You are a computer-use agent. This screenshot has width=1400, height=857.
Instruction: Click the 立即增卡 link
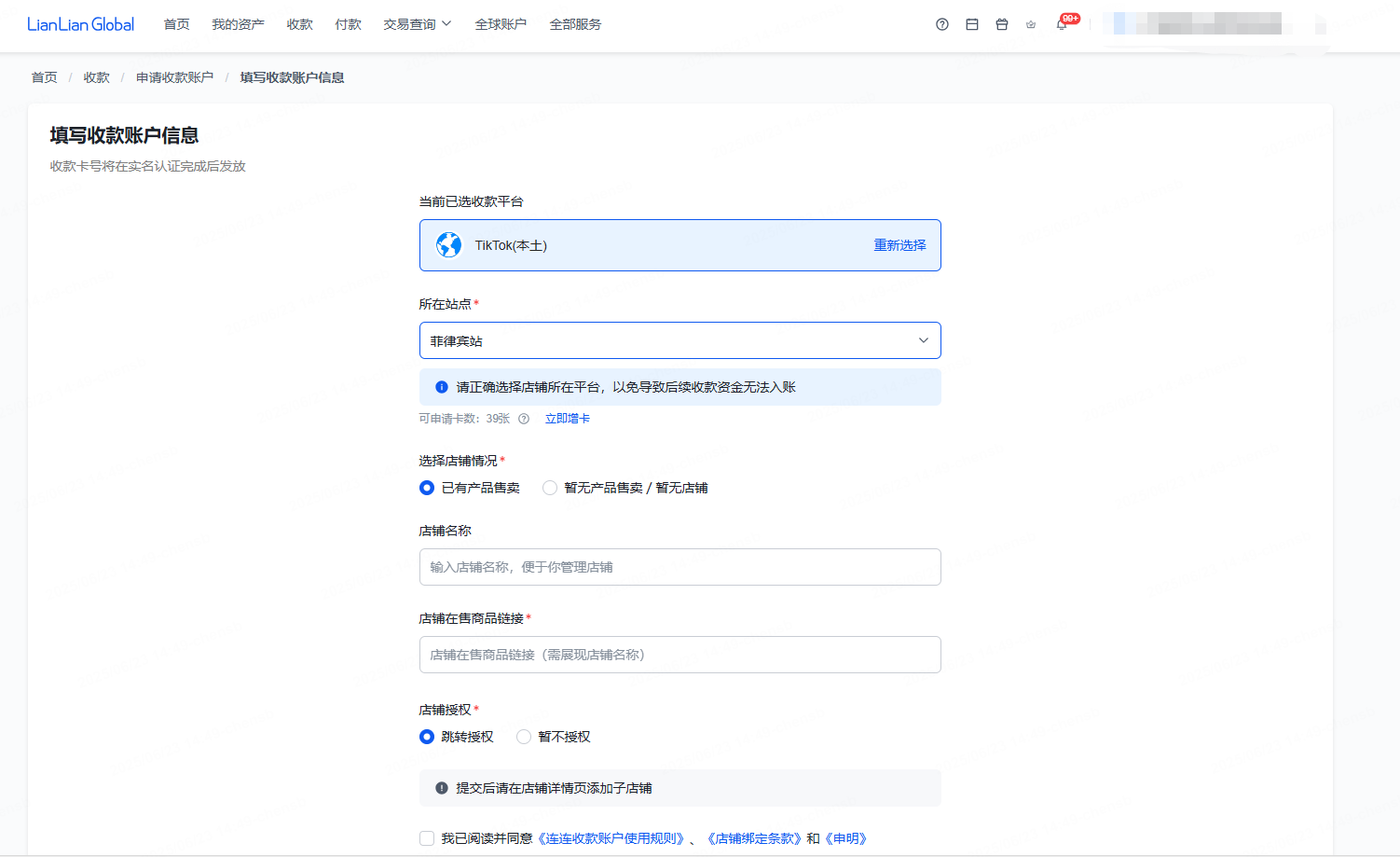[x=568, y=419]
